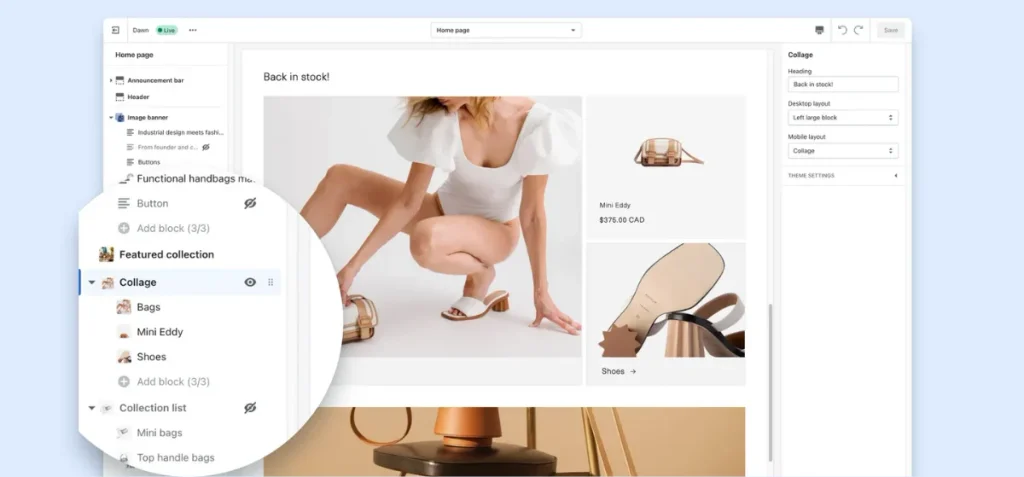Select the Shoes block in sidebar
This screenshot has height=477, width=1024.
152,357
